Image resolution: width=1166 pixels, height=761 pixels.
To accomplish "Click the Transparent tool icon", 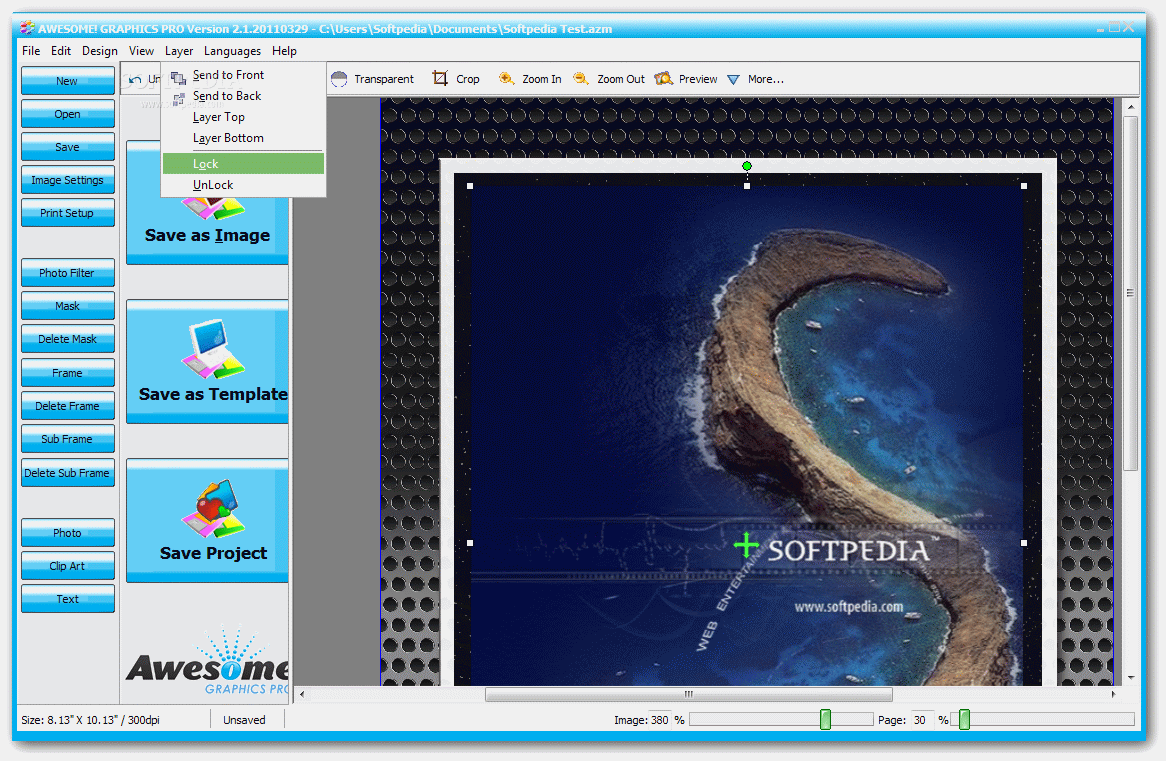I will pyautogui.click(x=339, y=79).
